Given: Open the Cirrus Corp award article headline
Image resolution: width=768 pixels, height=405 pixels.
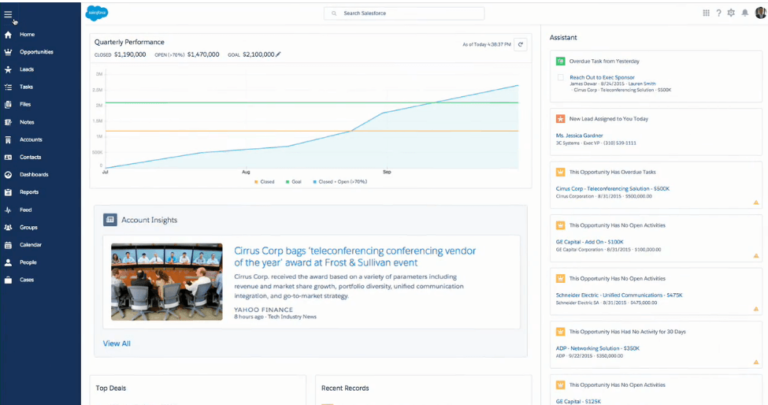Looking at the screenshot, I should (355, 257).
